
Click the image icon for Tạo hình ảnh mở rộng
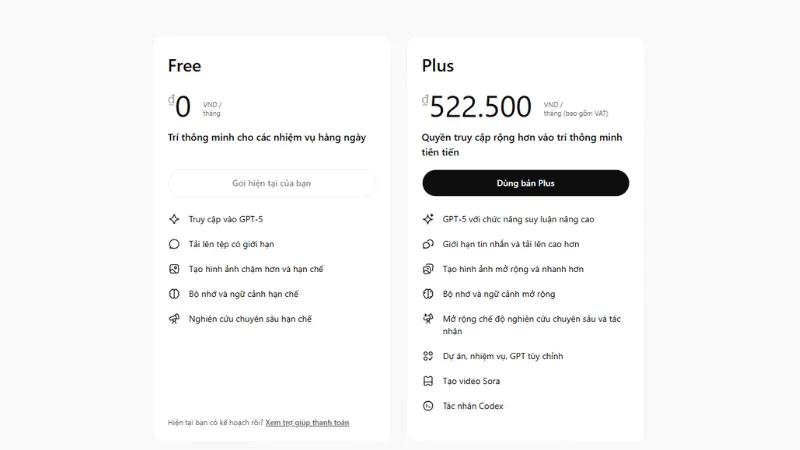pyautogui.click(x=428, y=269)
